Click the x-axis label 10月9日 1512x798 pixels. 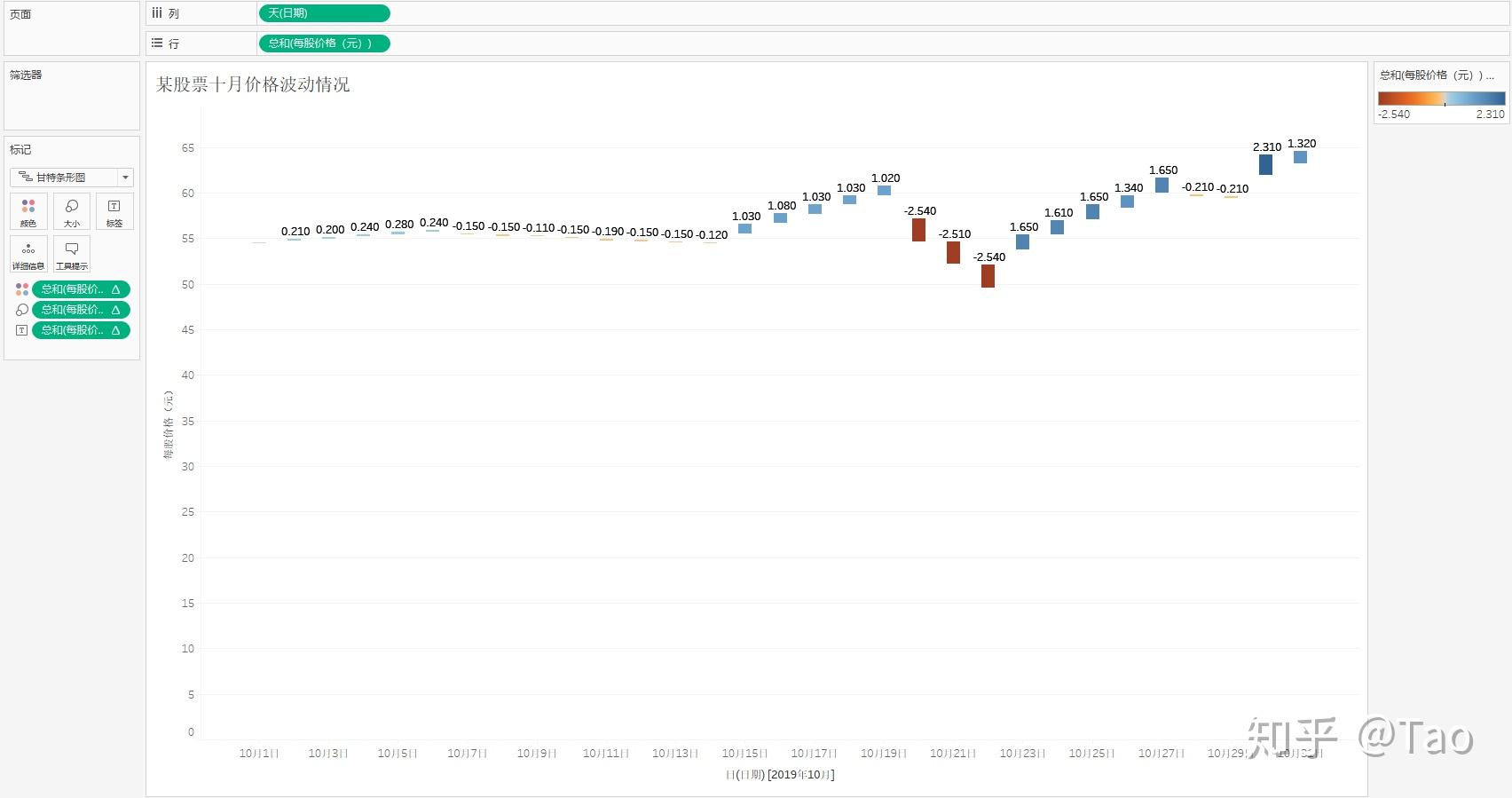[537, 754]
